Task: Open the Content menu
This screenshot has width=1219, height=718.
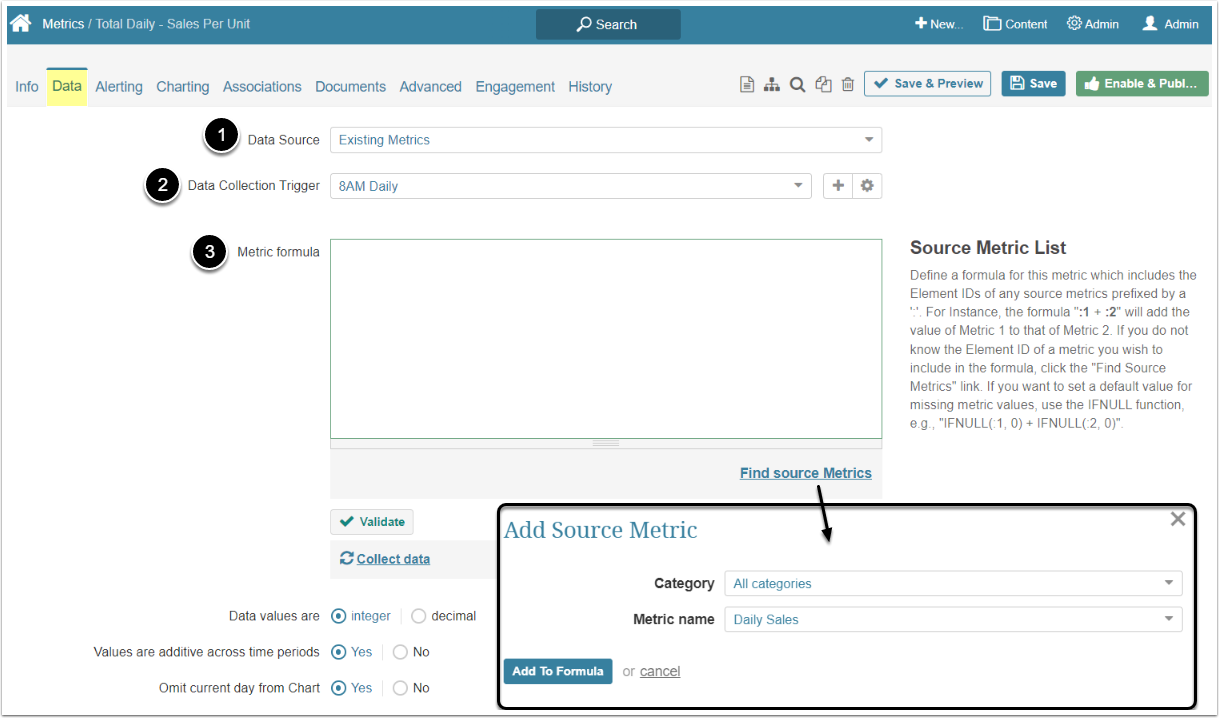Action: [x=1015, y=24]
